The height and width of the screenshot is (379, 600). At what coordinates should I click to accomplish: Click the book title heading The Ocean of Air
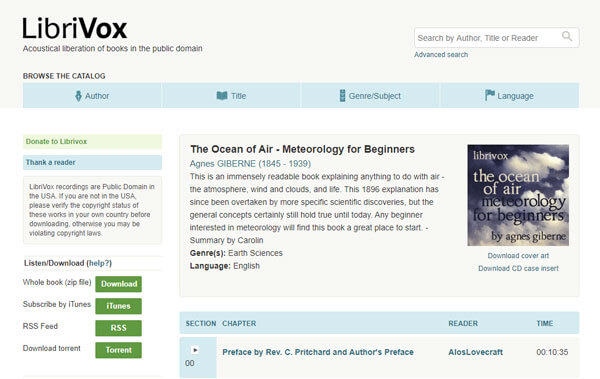point(302,149)
